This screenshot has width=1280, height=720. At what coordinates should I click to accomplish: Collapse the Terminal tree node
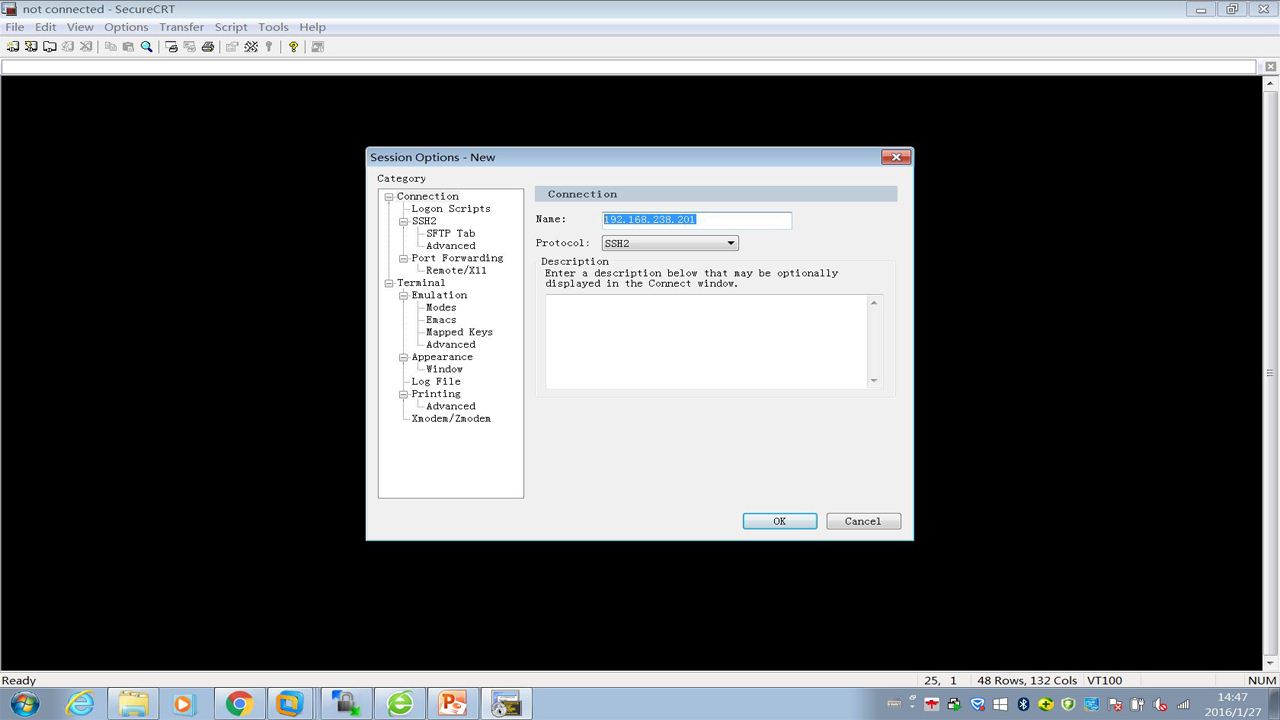(389, 283)
